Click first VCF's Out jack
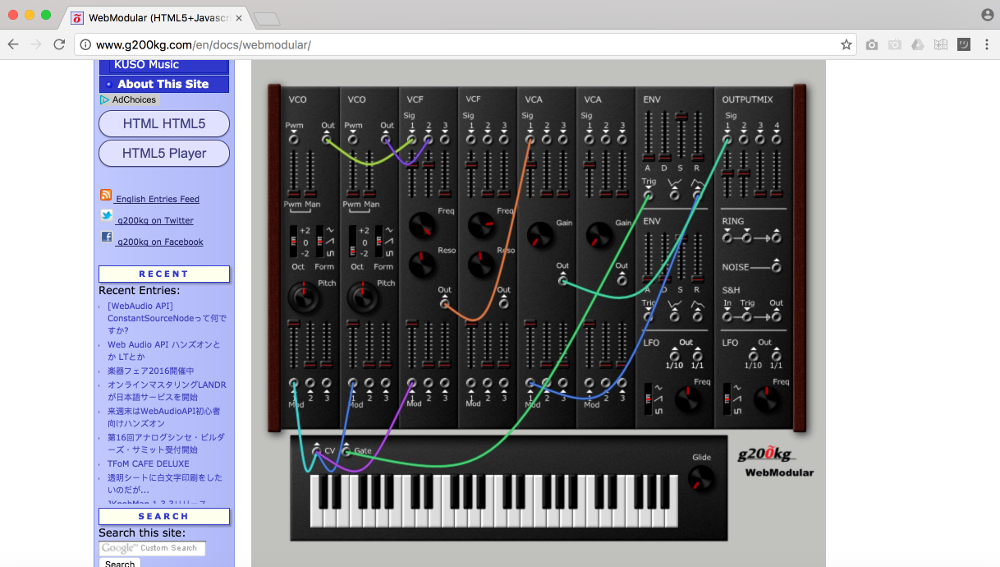 (445, 303)
